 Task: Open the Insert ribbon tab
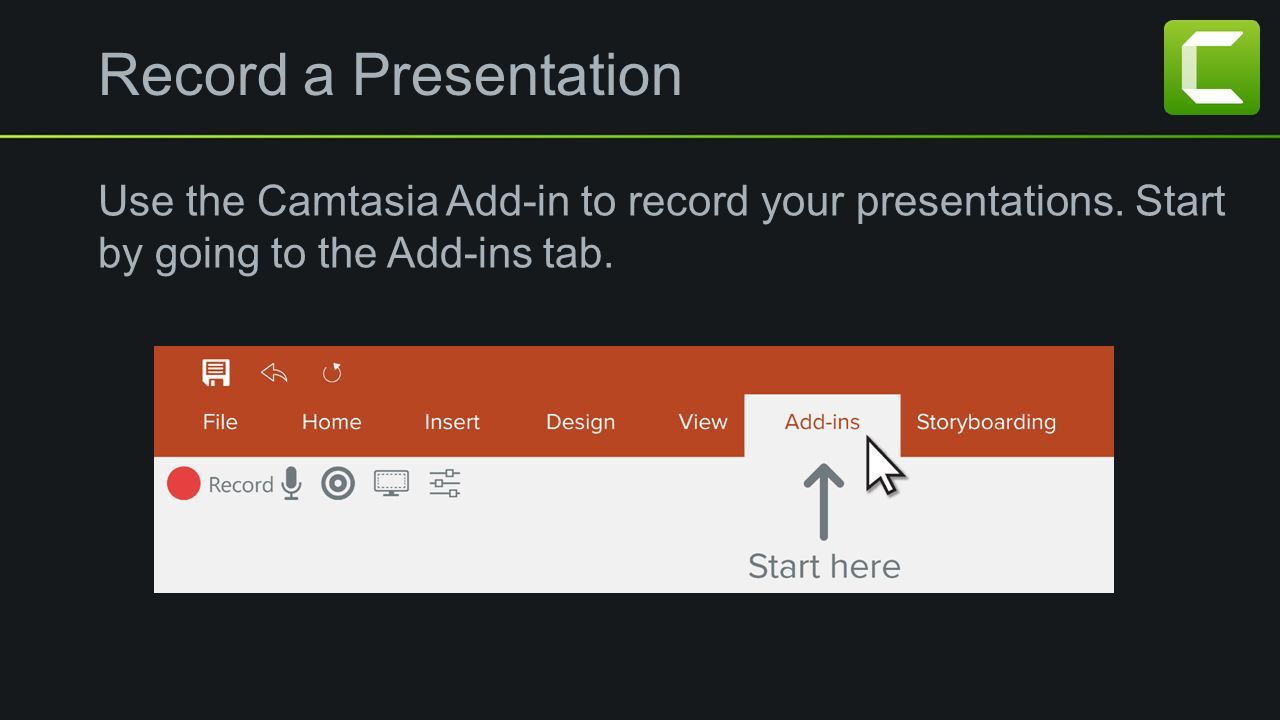(452, 422)
